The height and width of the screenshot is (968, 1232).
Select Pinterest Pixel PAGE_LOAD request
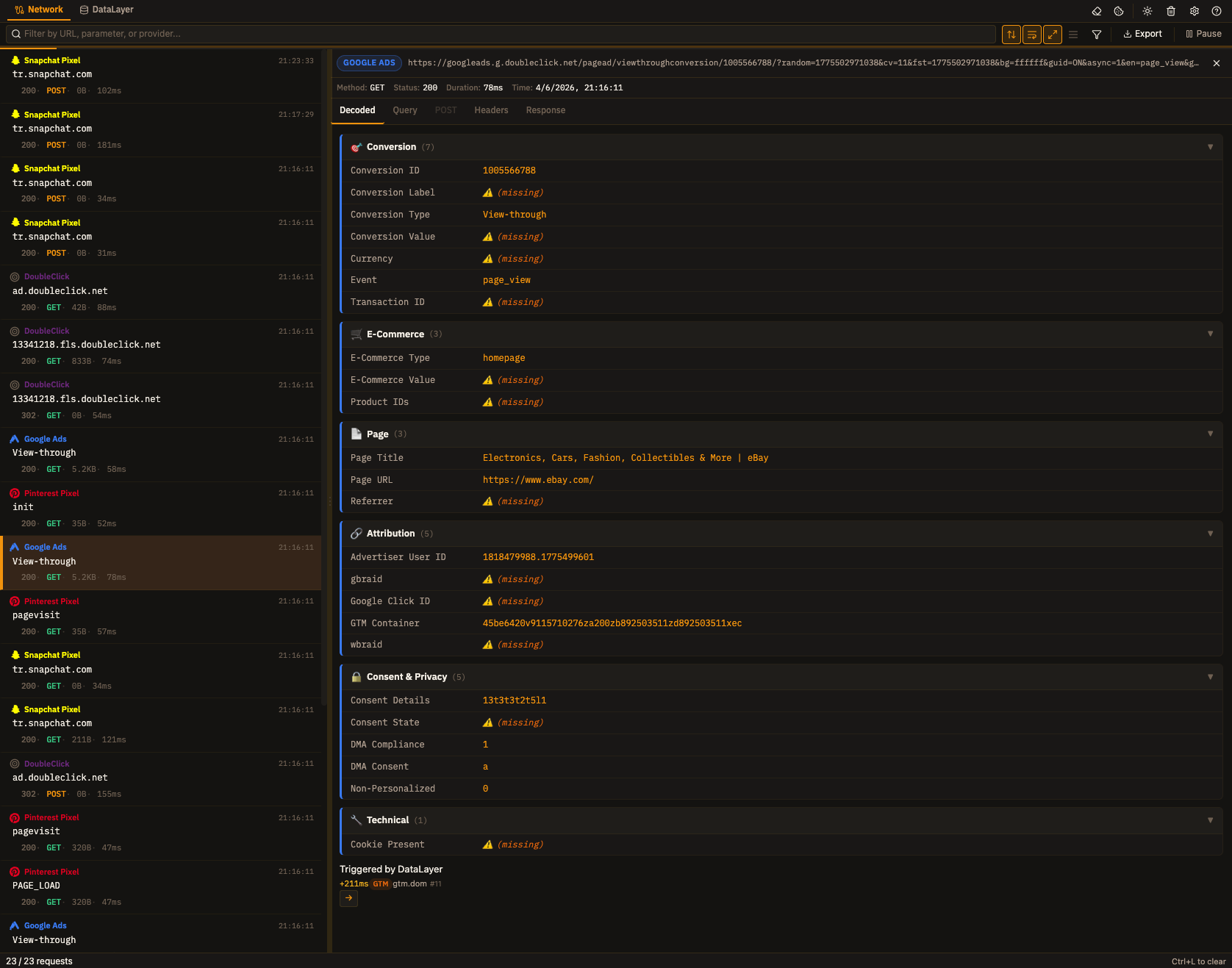(x=161, y=887)
